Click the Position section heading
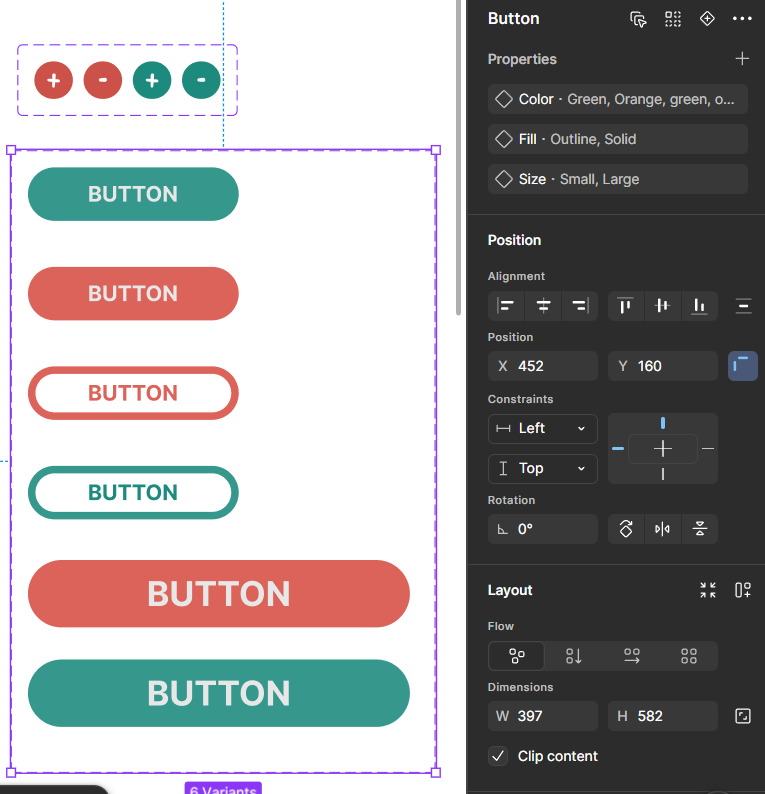 514,240
